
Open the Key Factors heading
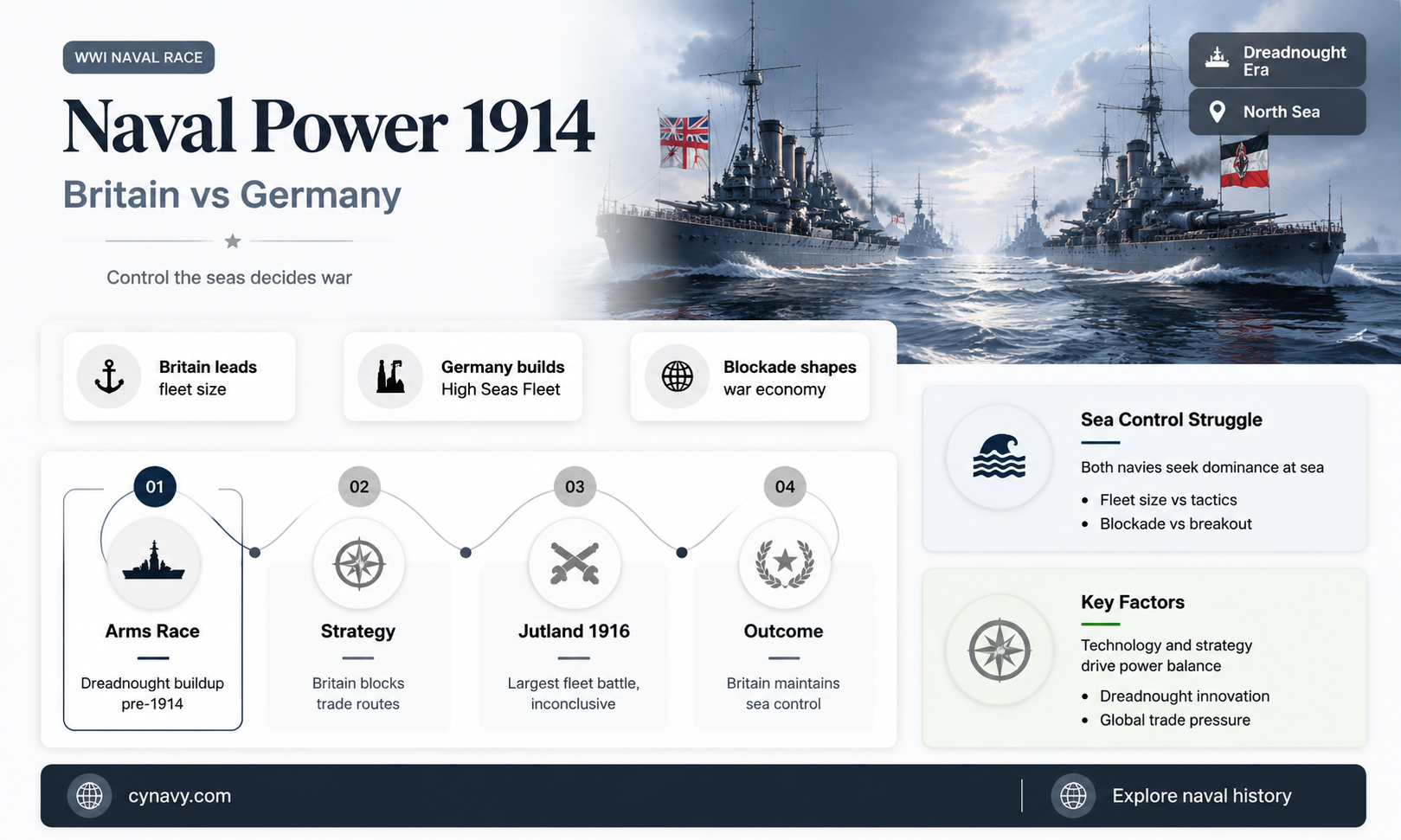tap(1132, 602)
